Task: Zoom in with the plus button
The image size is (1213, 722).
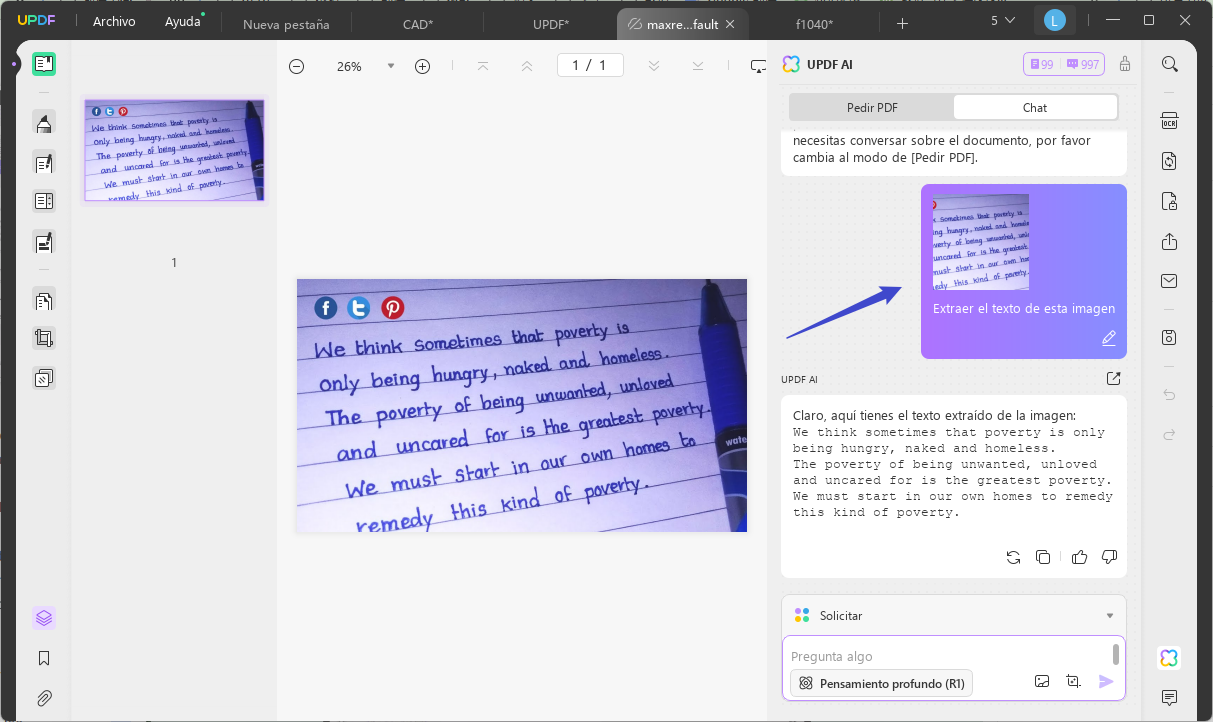Action: coord(422,66)
